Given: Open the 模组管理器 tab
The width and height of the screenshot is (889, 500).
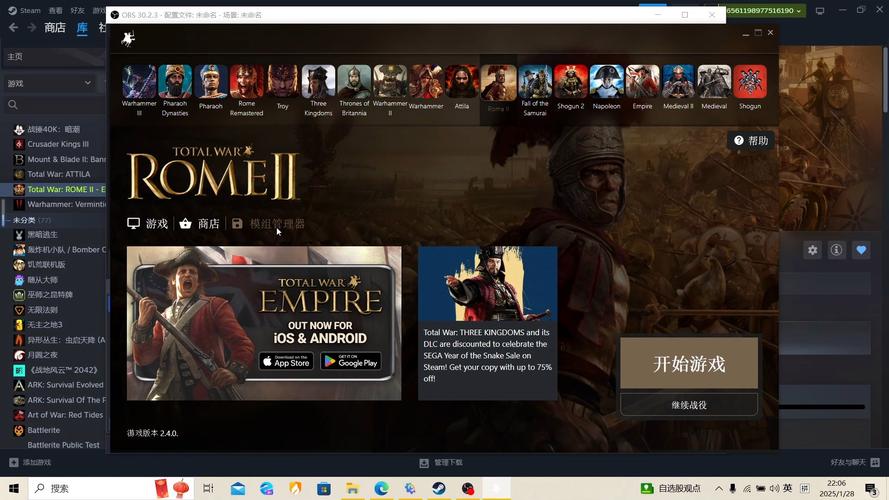Looking at the screenshot, I should (268, 224).
